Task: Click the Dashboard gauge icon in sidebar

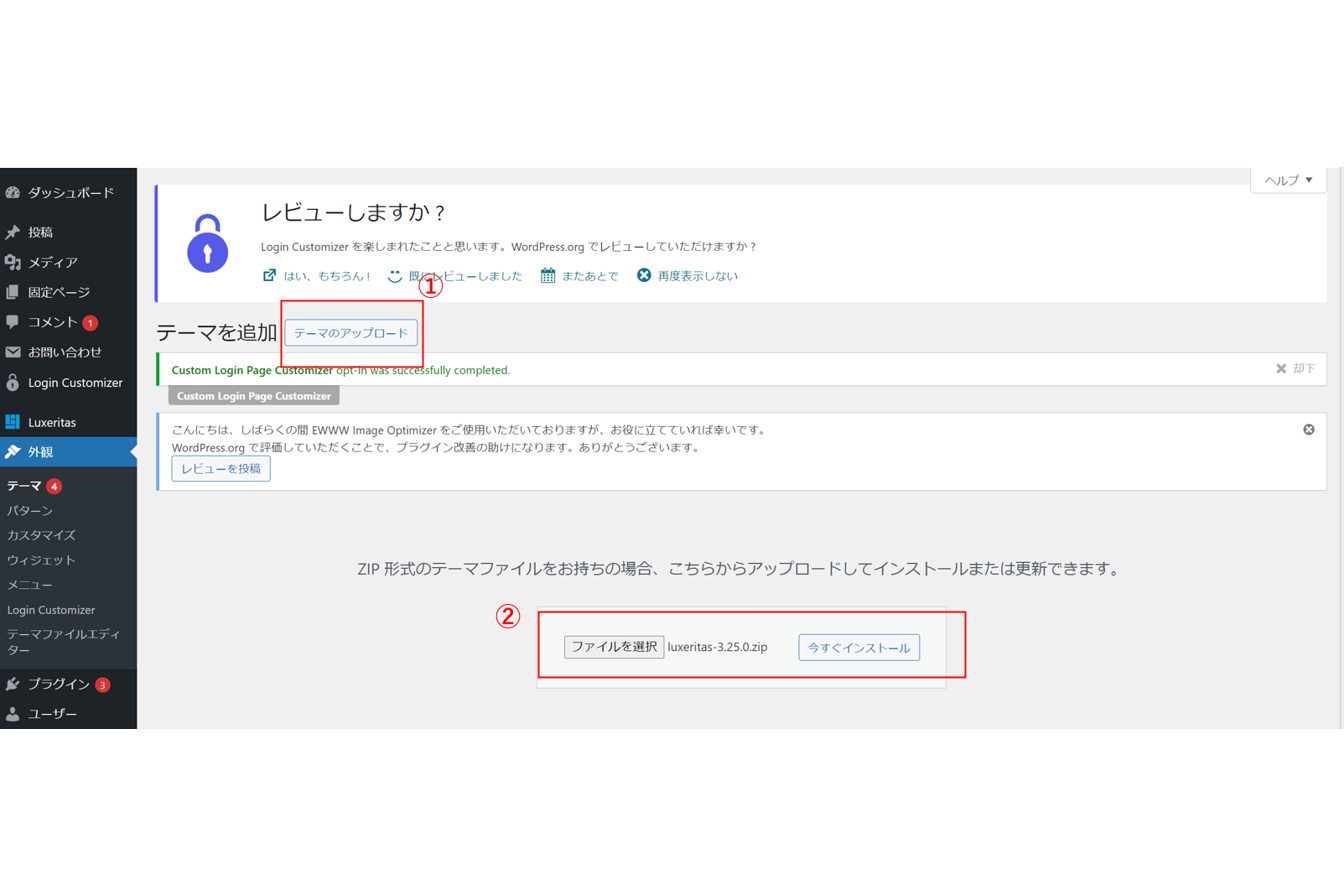Action: coord(13,193)
